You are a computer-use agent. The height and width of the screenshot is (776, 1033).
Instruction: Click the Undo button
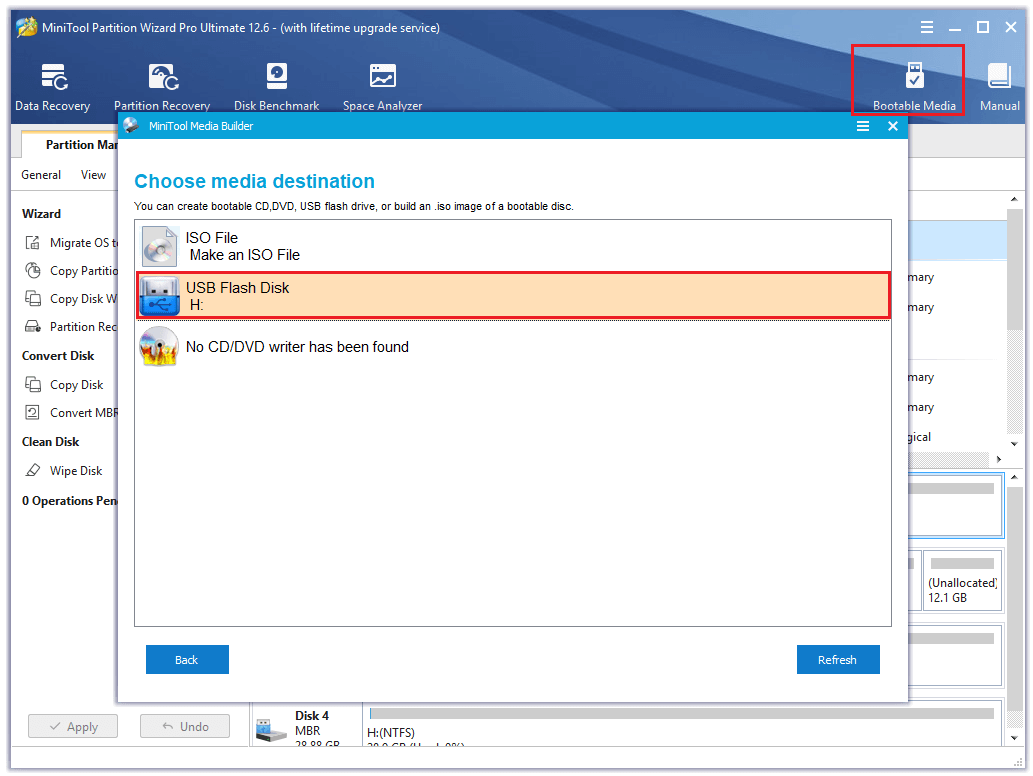coord(185,726)
